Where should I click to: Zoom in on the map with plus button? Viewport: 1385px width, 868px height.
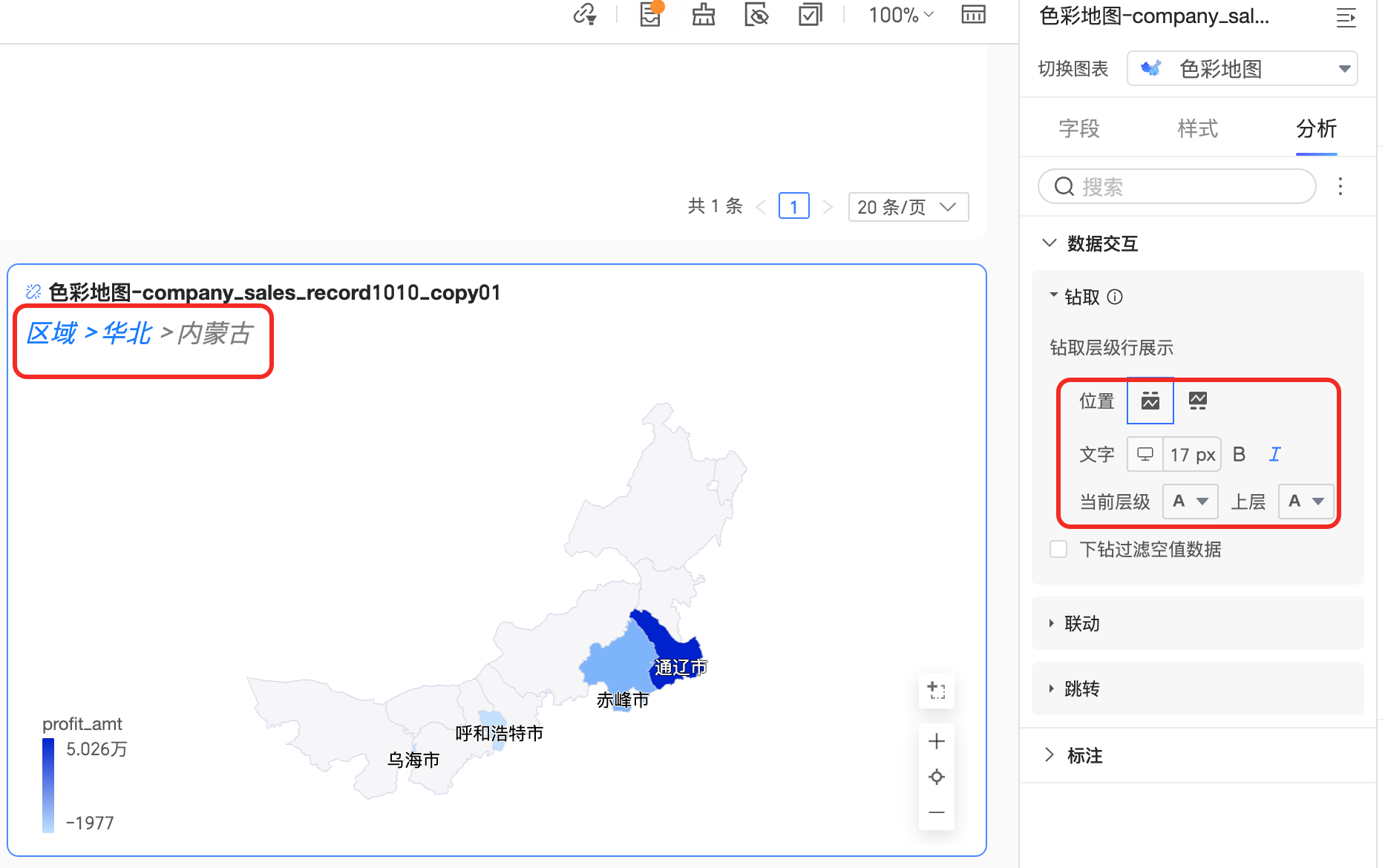[937, 741]
